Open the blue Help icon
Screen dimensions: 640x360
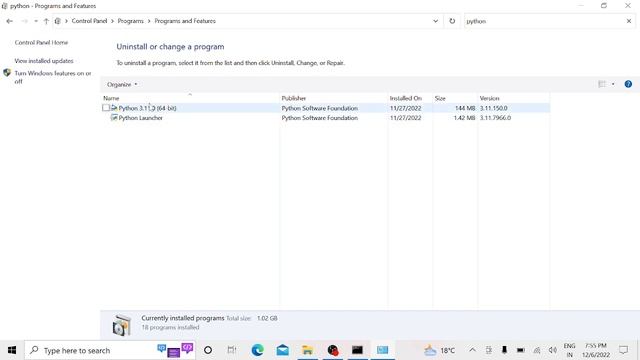pos(628,84)
